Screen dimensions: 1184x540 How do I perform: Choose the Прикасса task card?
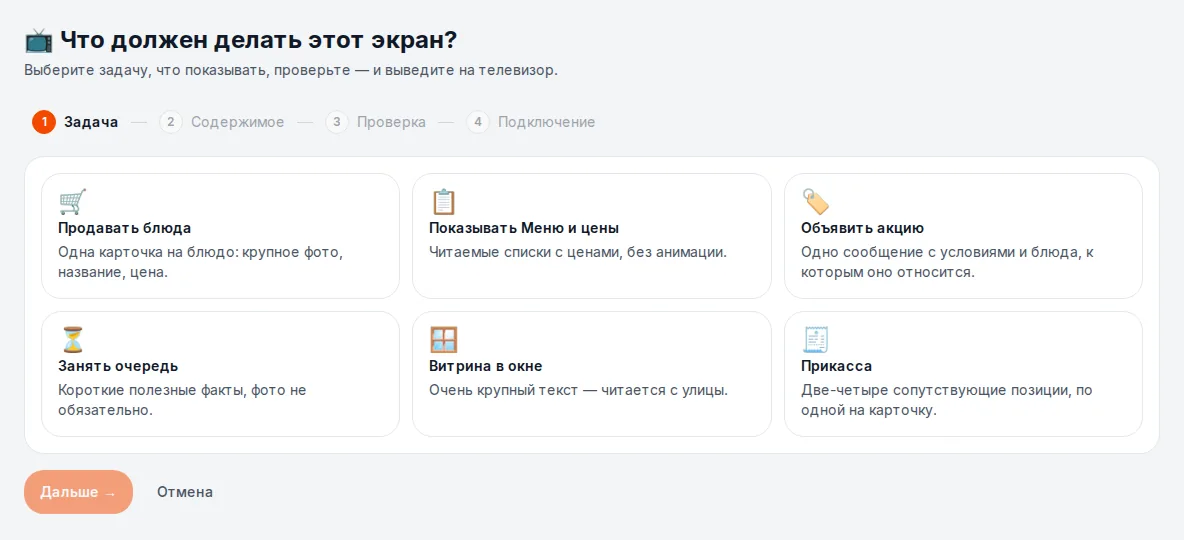tap(964, 374)
